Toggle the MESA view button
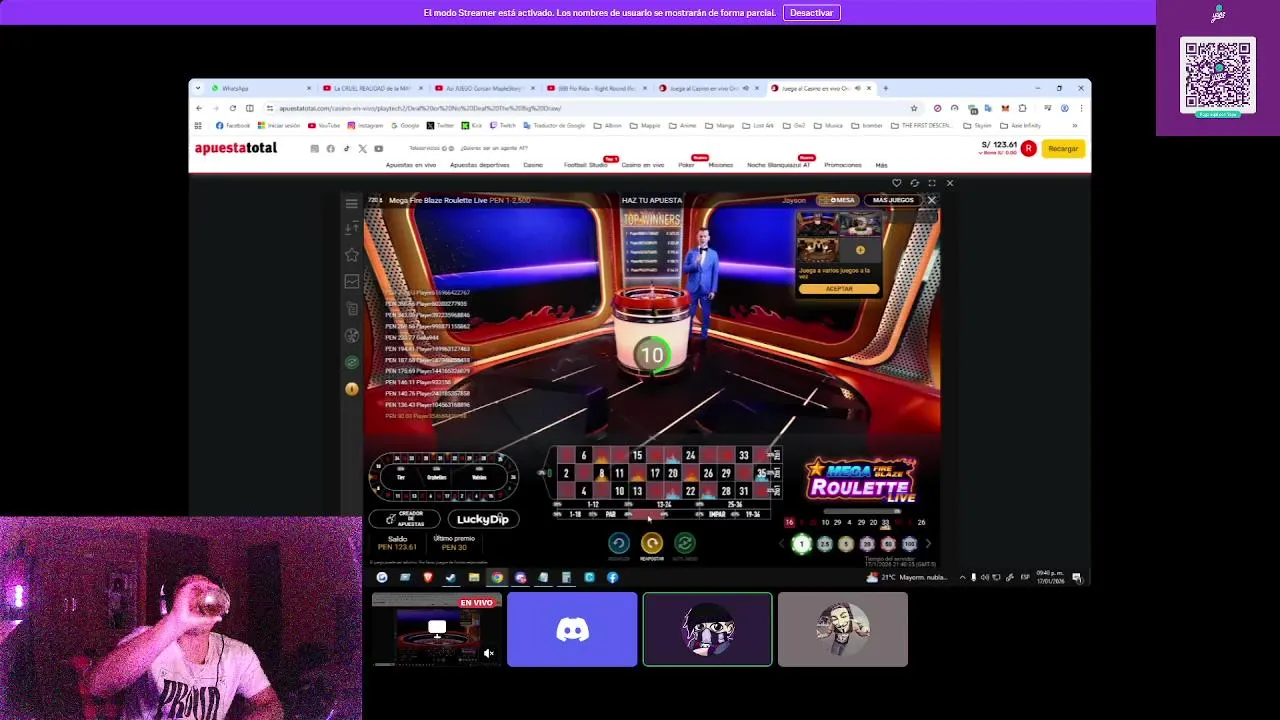This screenshot has width=1280, height=720. coord(838,200)
